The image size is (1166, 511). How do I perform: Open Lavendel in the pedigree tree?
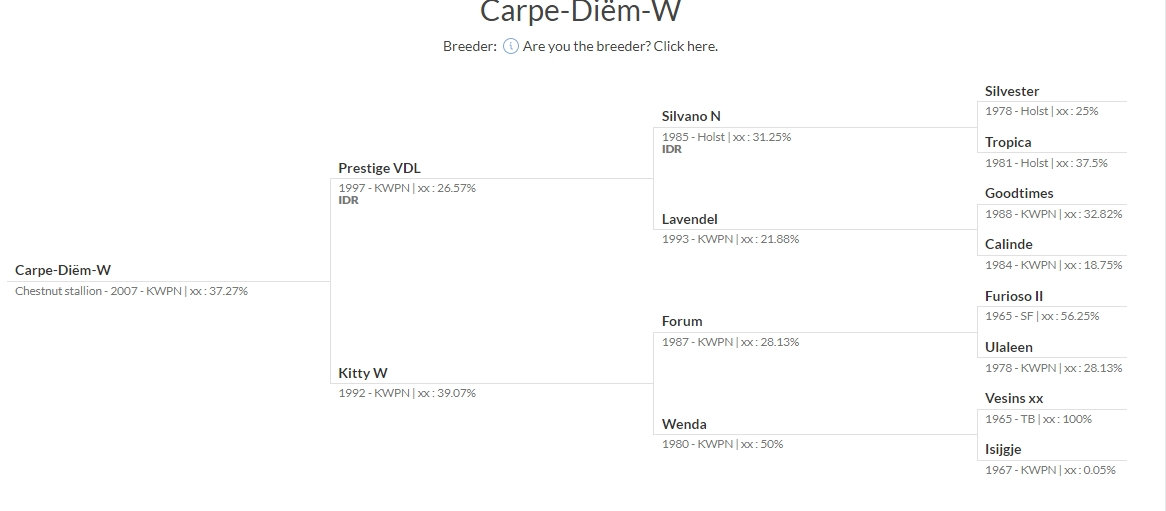click(690, 219)
